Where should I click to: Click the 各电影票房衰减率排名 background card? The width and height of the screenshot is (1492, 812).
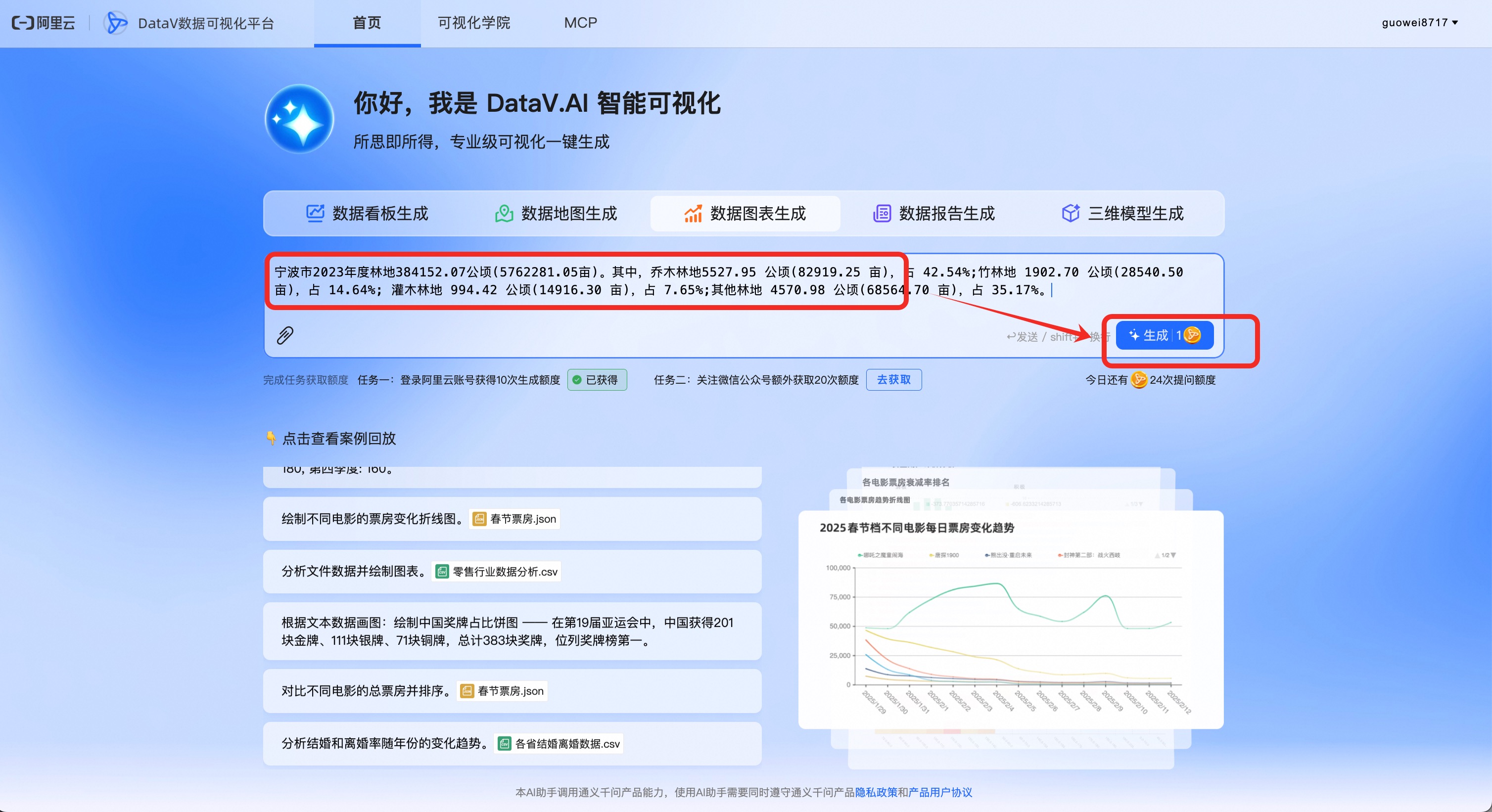(x=1011, y=478)
